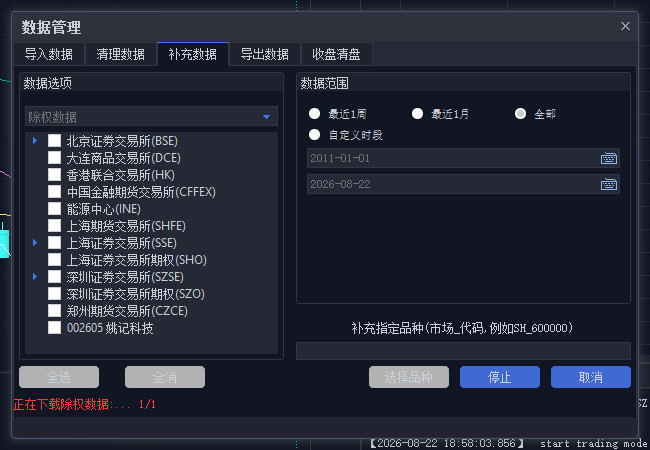The width and height of the screenshot is (650, 450).
Task: Check the 香港联合交易所(HK) checkbox
Action: [x=54, y=175]
